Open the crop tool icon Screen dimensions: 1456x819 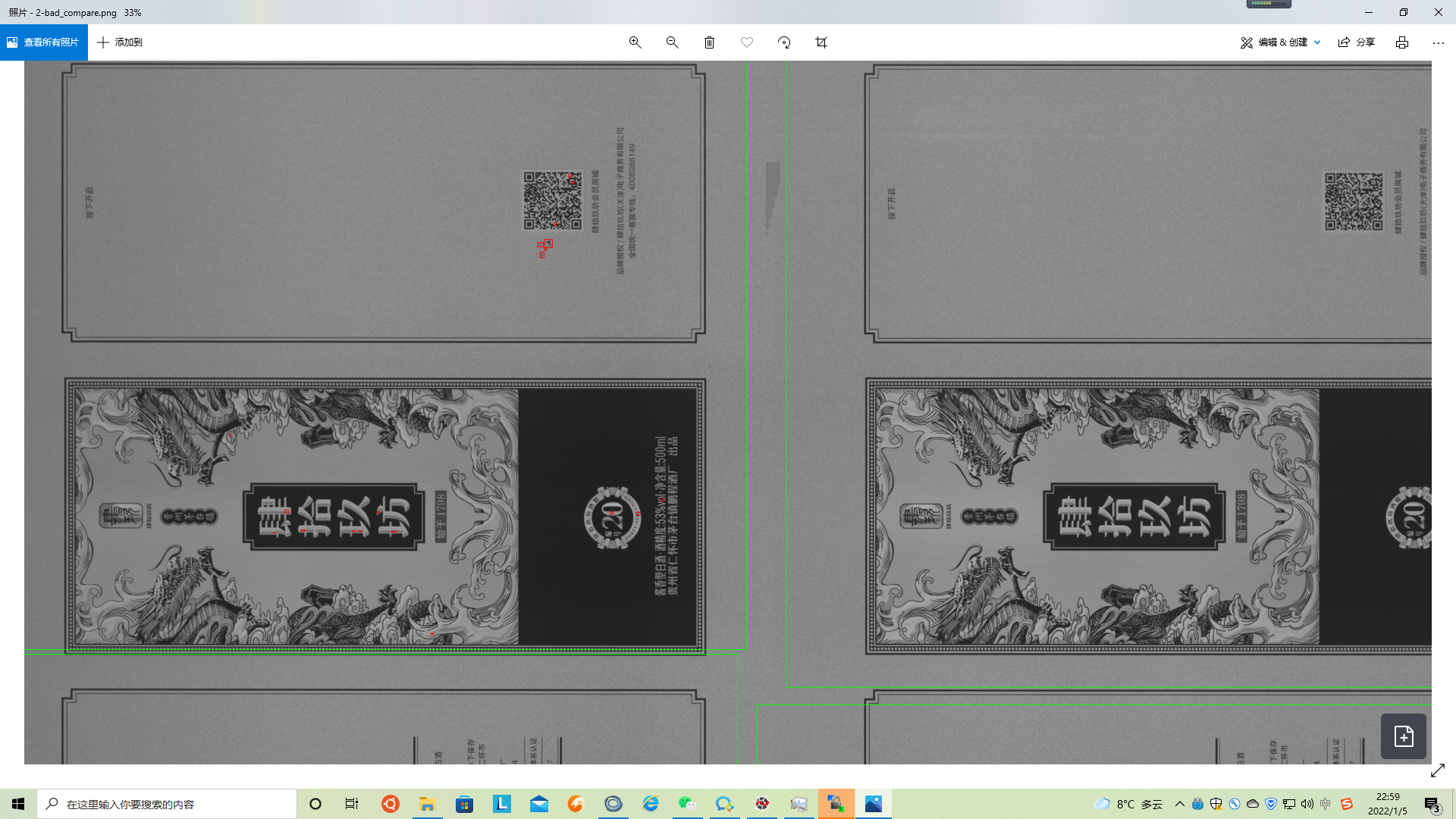(821, 42)
